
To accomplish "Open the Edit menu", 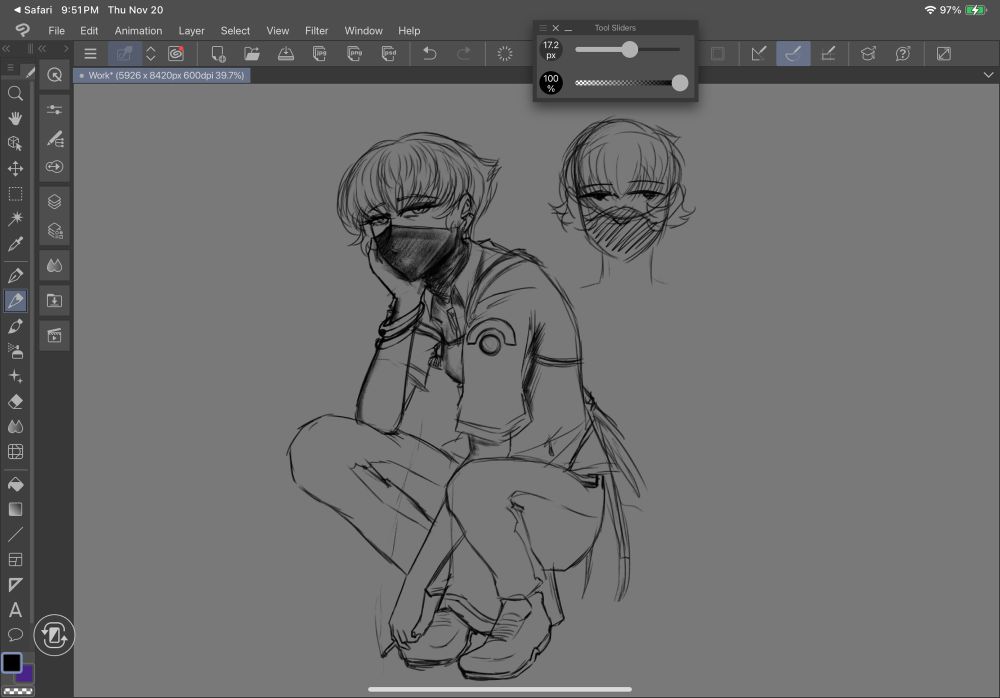I will pos(89,31).
